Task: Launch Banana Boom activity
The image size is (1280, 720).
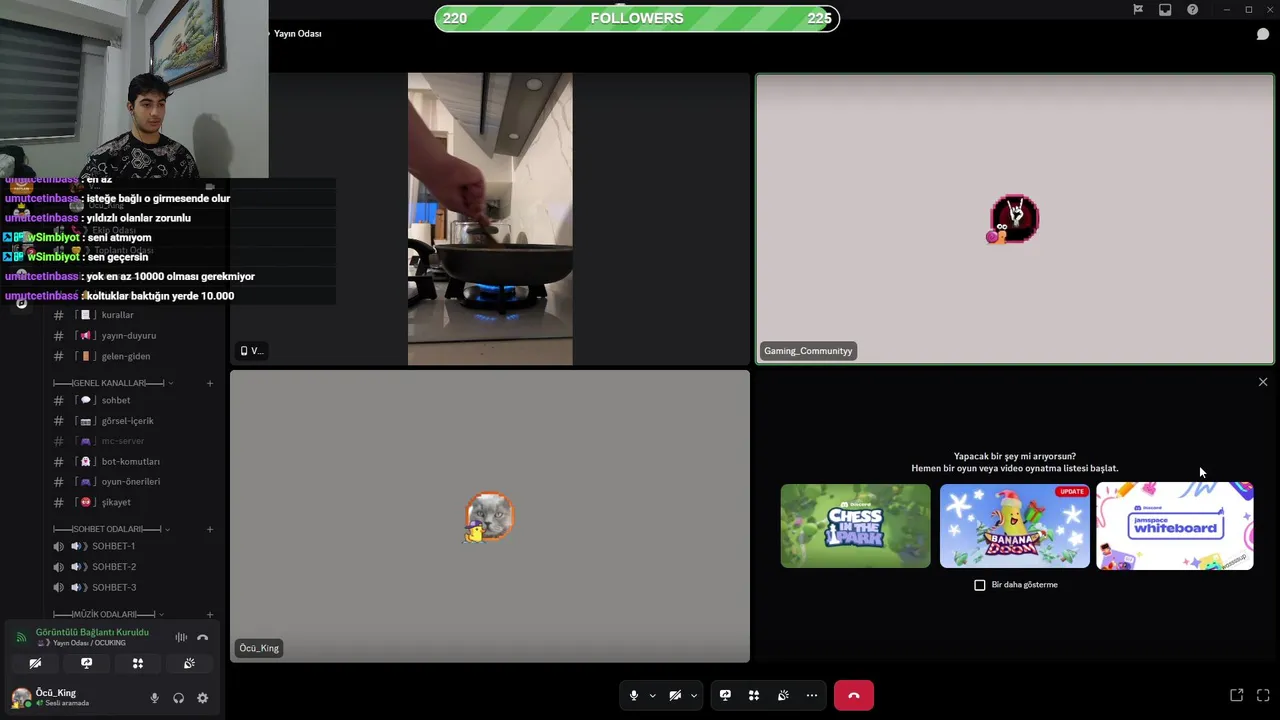Action: pyautogui.click(x=1015, y=526)
